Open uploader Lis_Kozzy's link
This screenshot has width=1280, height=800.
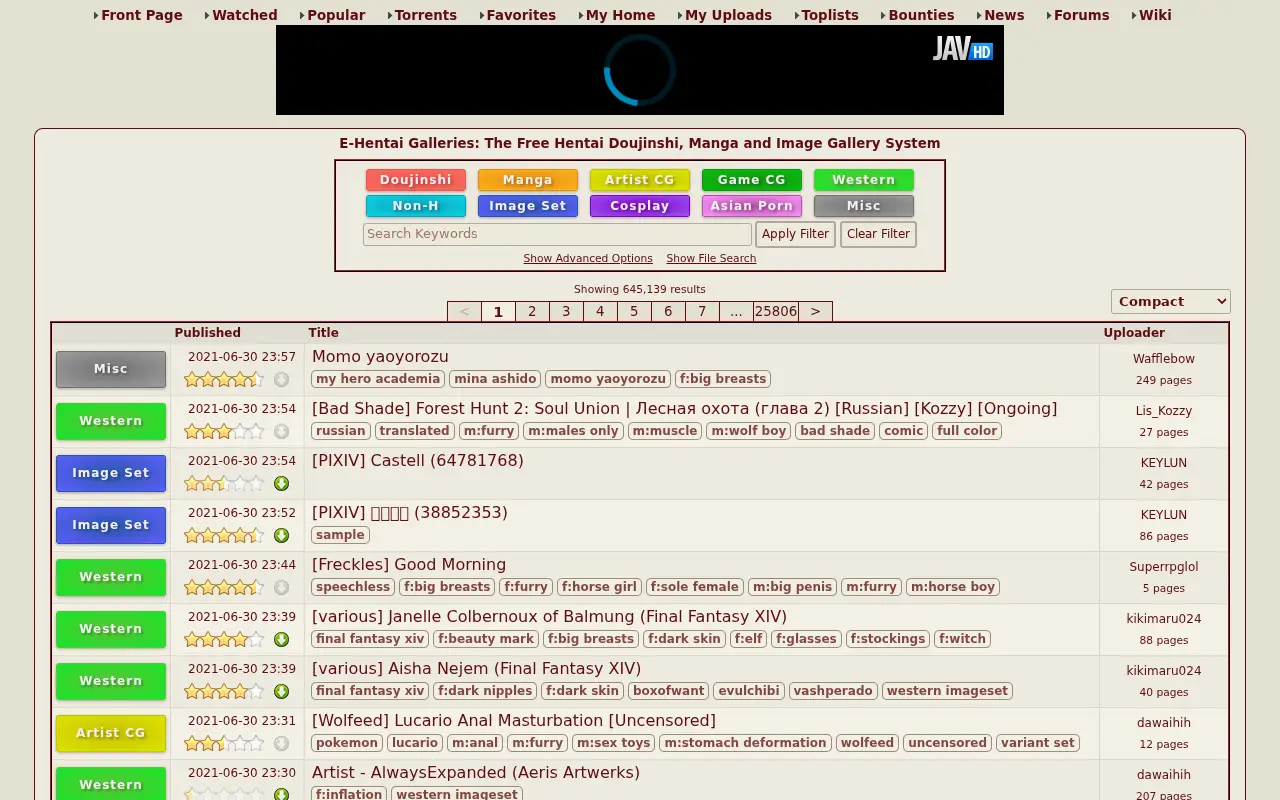[x=1164, y=411]
